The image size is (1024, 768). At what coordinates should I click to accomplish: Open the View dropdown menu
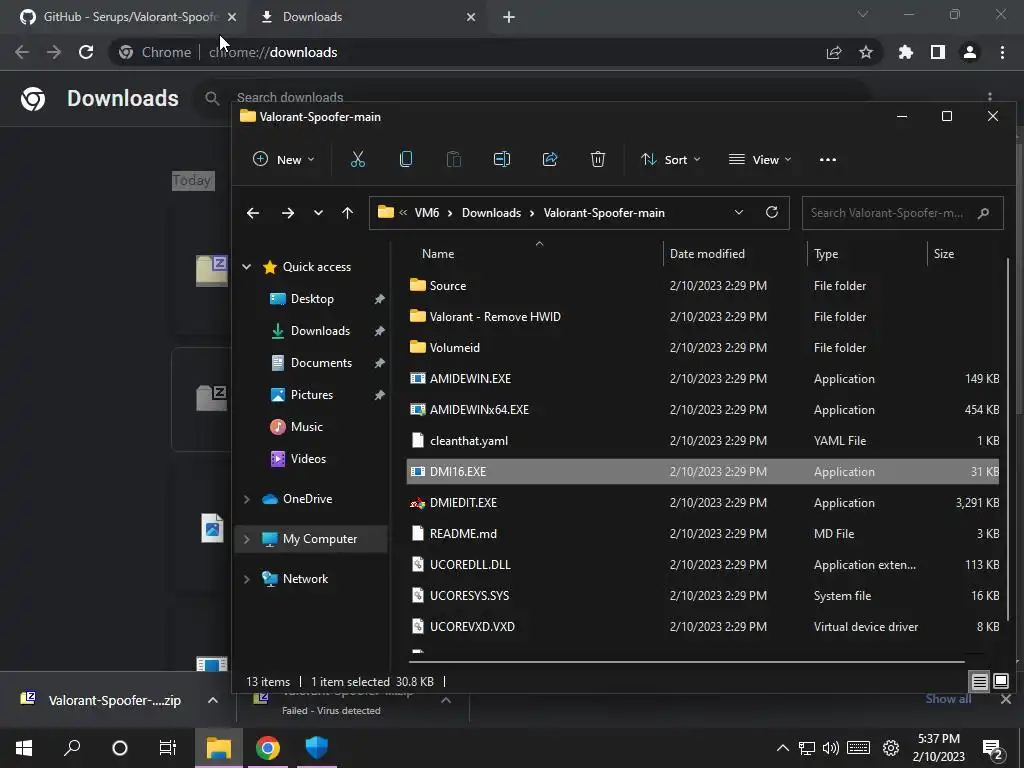point(760,159)
